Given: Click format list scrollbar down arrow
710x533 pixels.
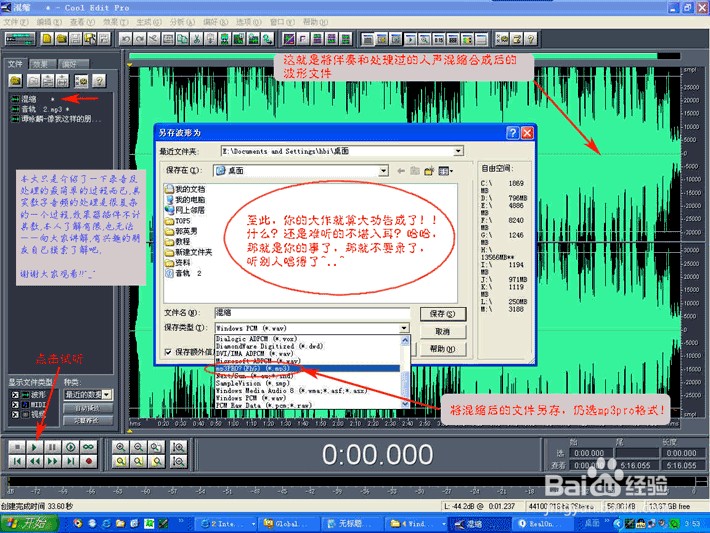Looking at the screenshot, I should 405,403.
